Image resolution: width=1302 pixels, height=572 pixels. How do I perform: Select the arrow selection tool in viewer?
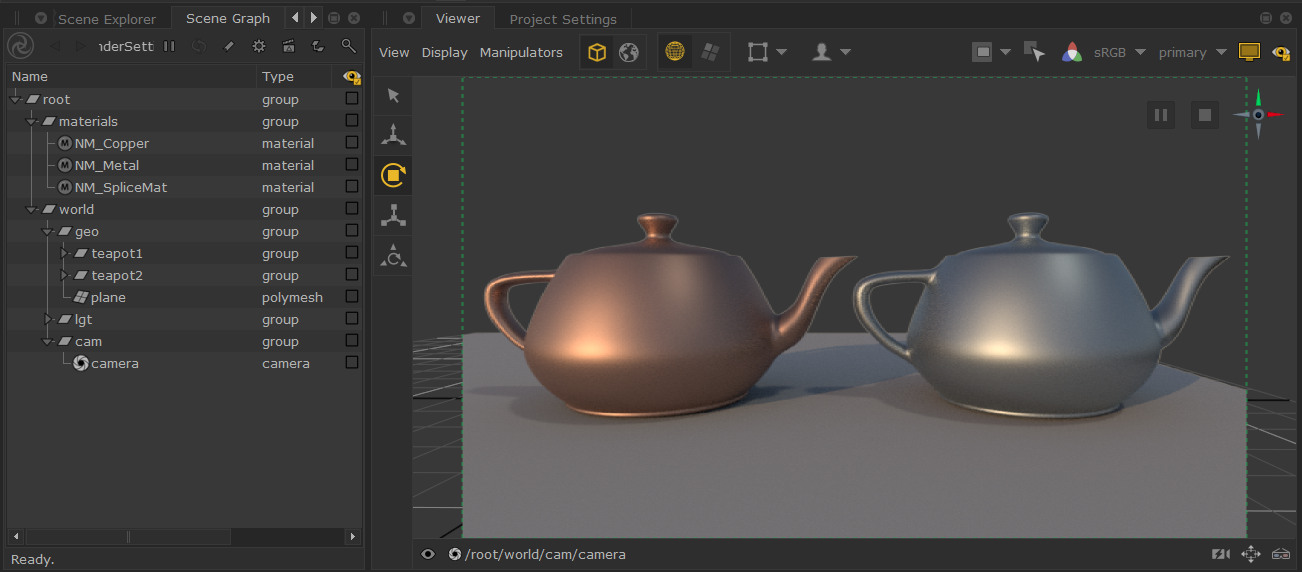click(x=393, y=95)
